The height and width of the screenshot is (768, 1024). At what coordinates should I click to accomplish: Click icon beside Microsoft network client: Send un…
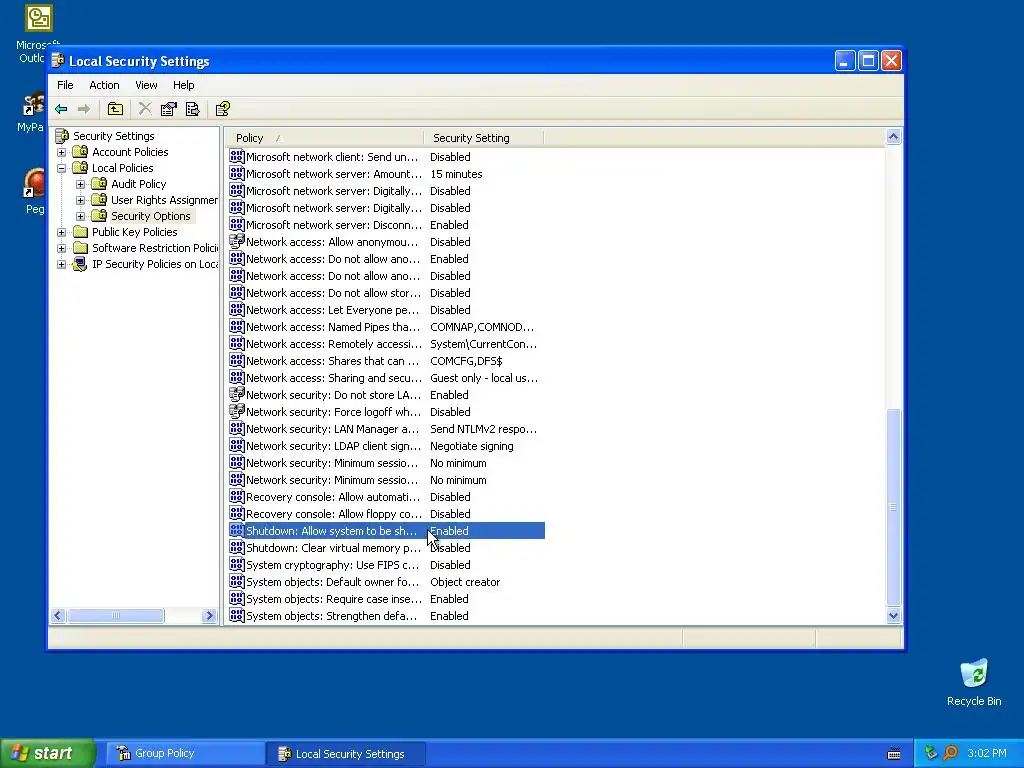(x=236, y=157)
